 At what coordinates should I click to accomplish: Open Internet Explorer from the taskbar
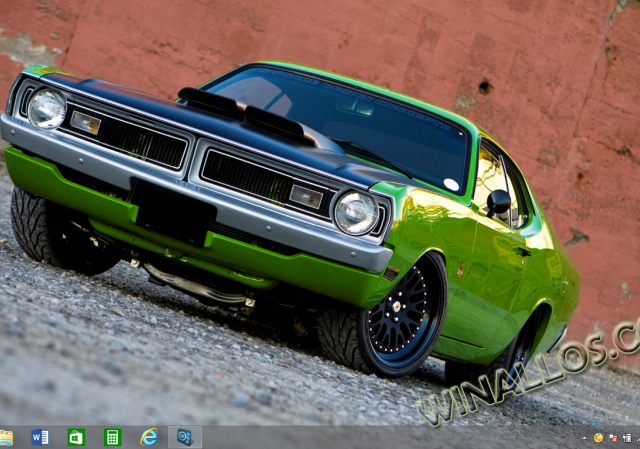[x=149, y=437]
